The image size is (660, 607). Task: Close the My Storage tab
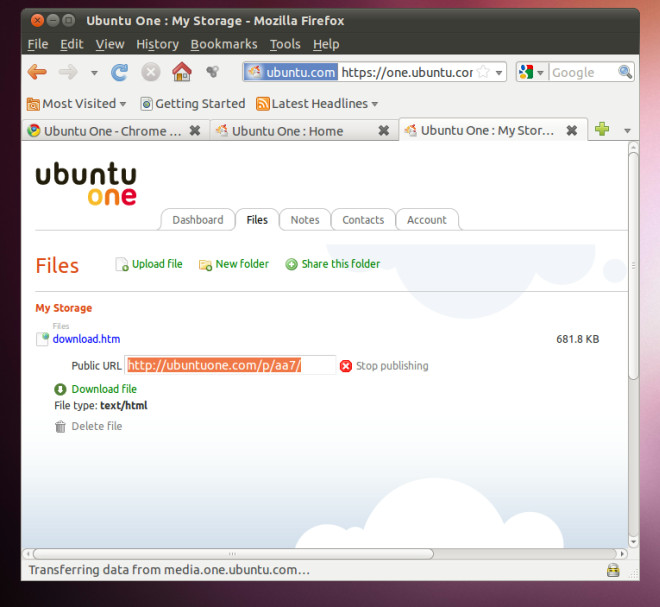[x=572, y=130]
